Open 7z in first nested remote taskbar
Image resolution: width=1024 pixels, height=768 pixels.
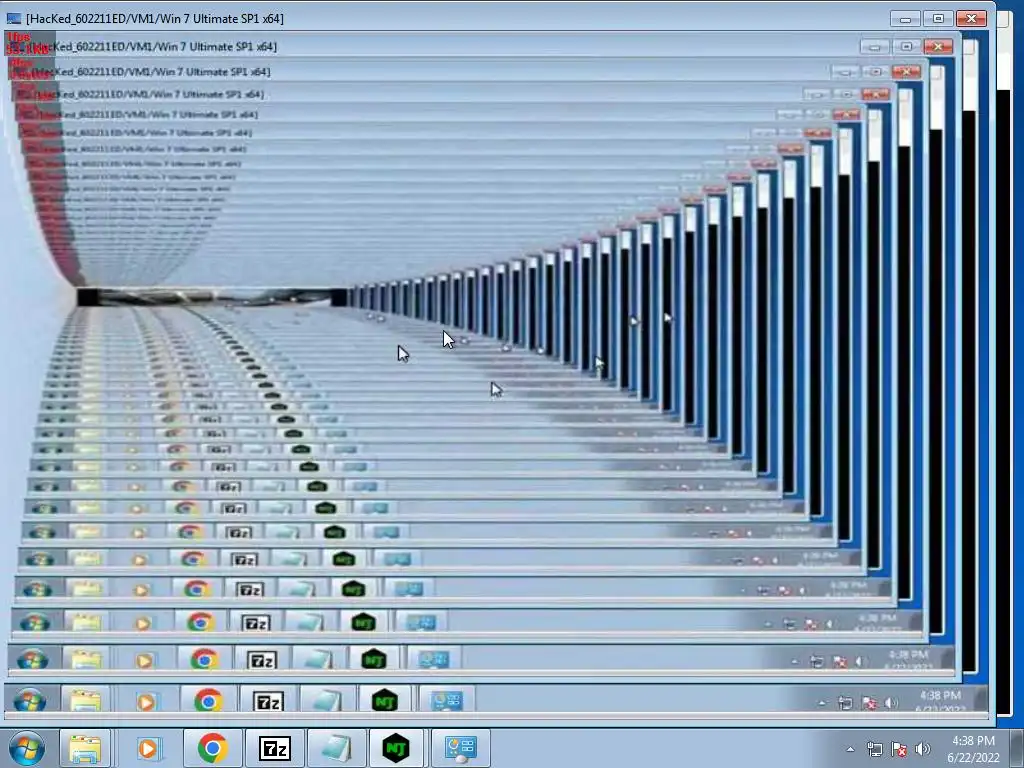click(x=268, y=701)
